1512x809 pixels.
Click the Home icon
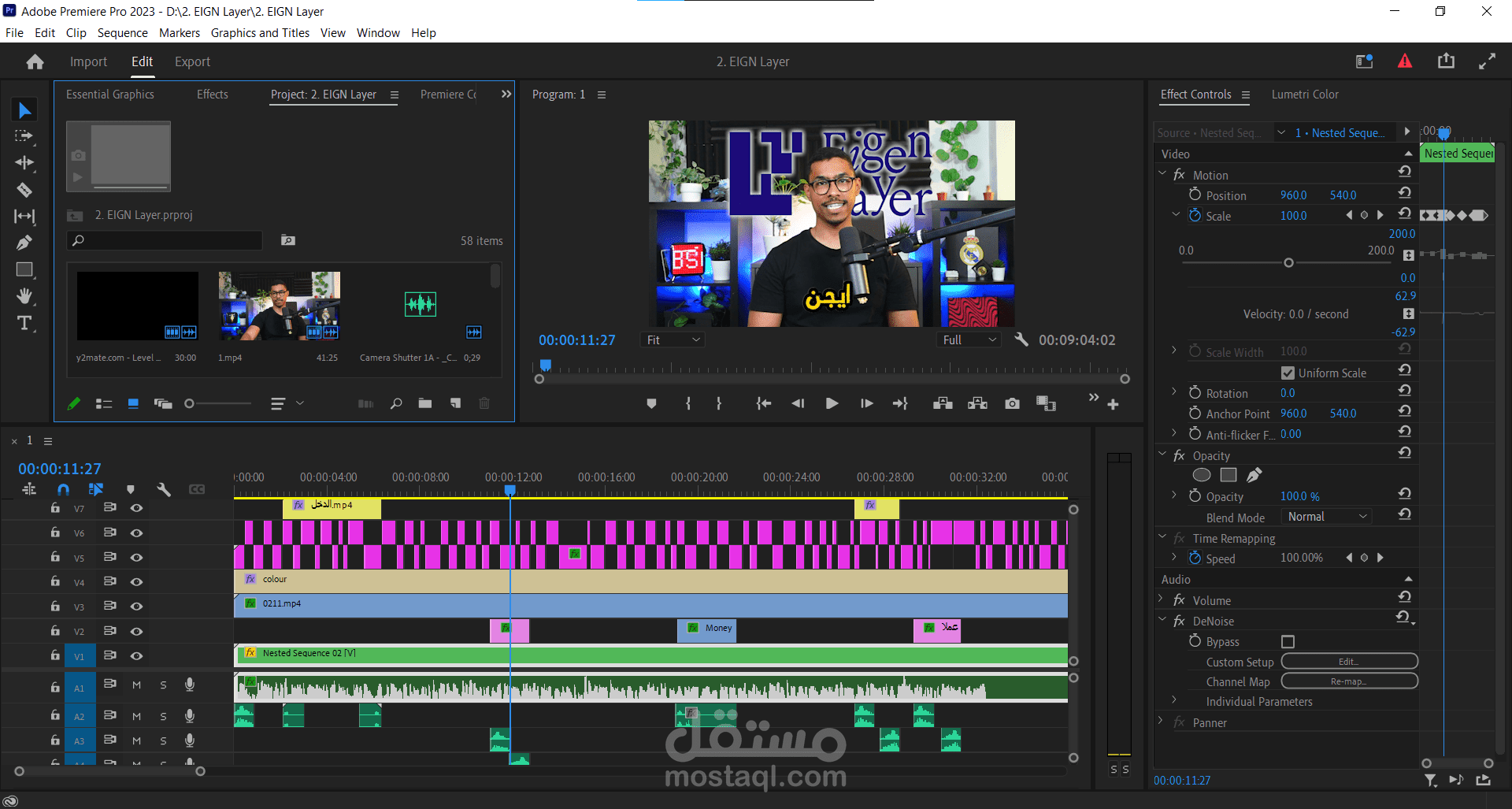[x=35, y=61]
